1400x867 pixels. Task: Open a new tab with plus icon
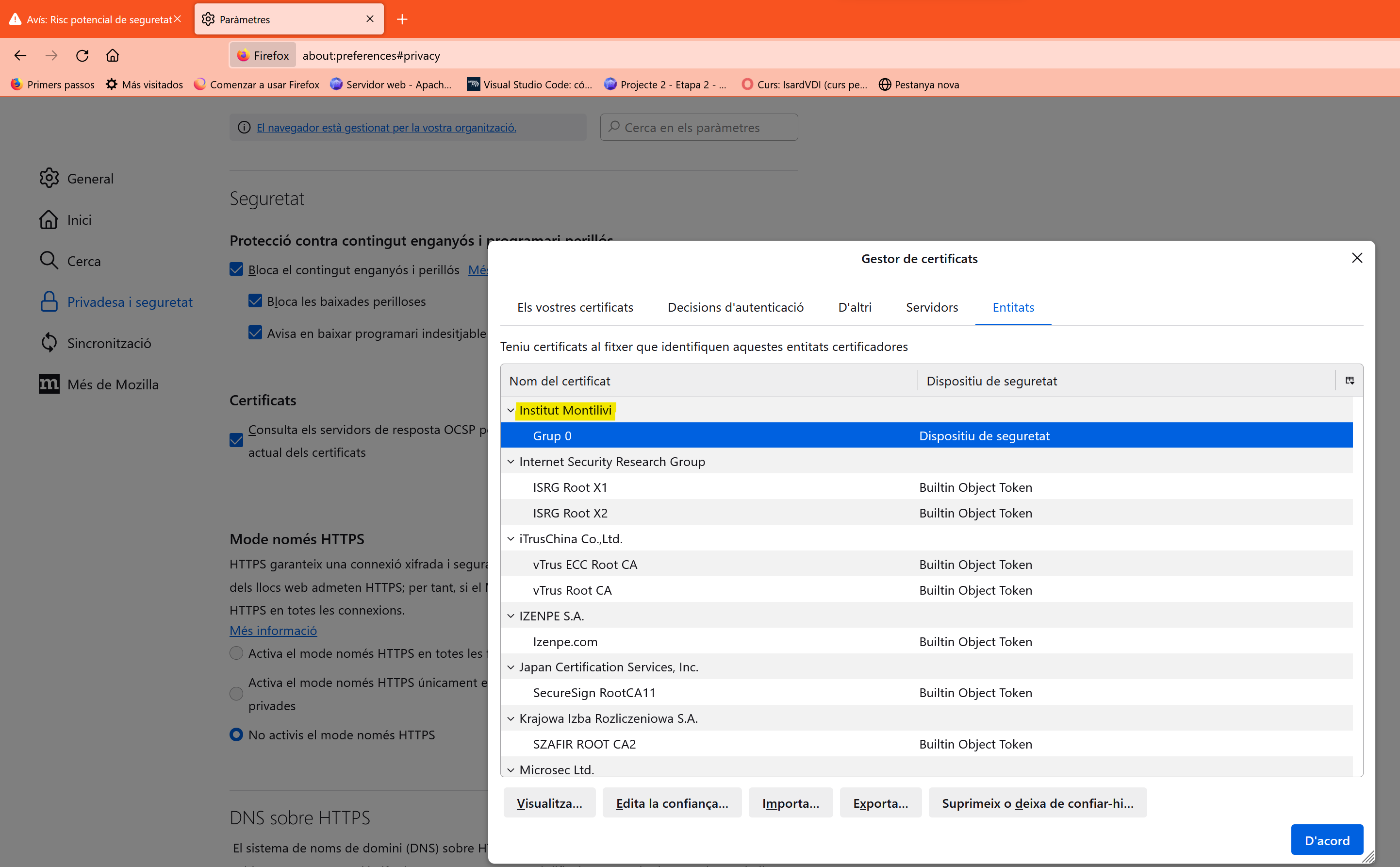402,19
